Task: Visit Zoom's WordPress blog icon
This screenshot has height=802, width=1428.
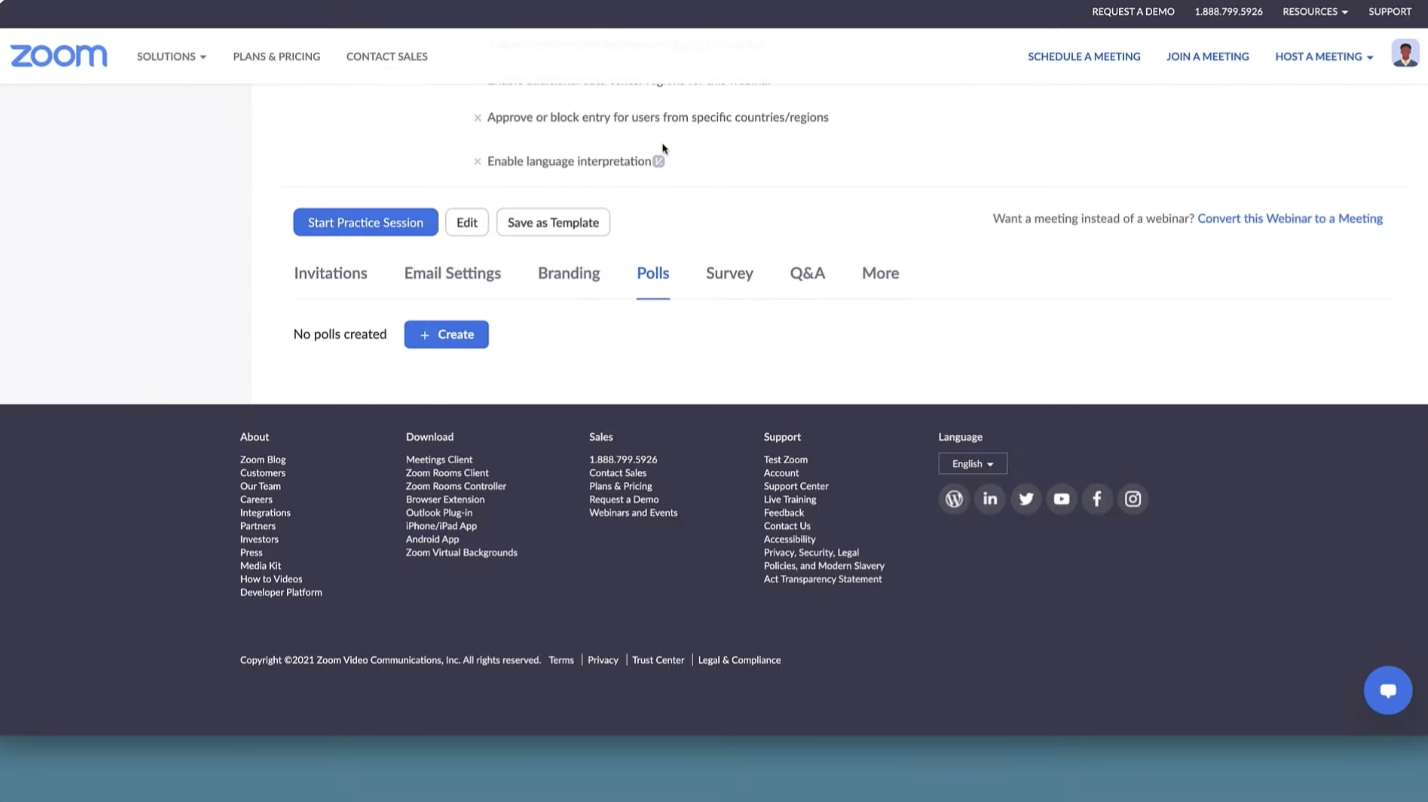Action: tap(954, 499)
